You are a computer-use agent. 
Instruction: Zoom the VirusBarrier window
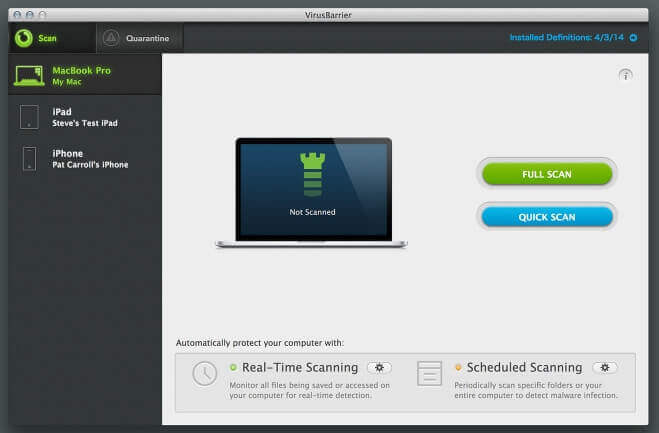pyautogui.click(x=42, y=15)
